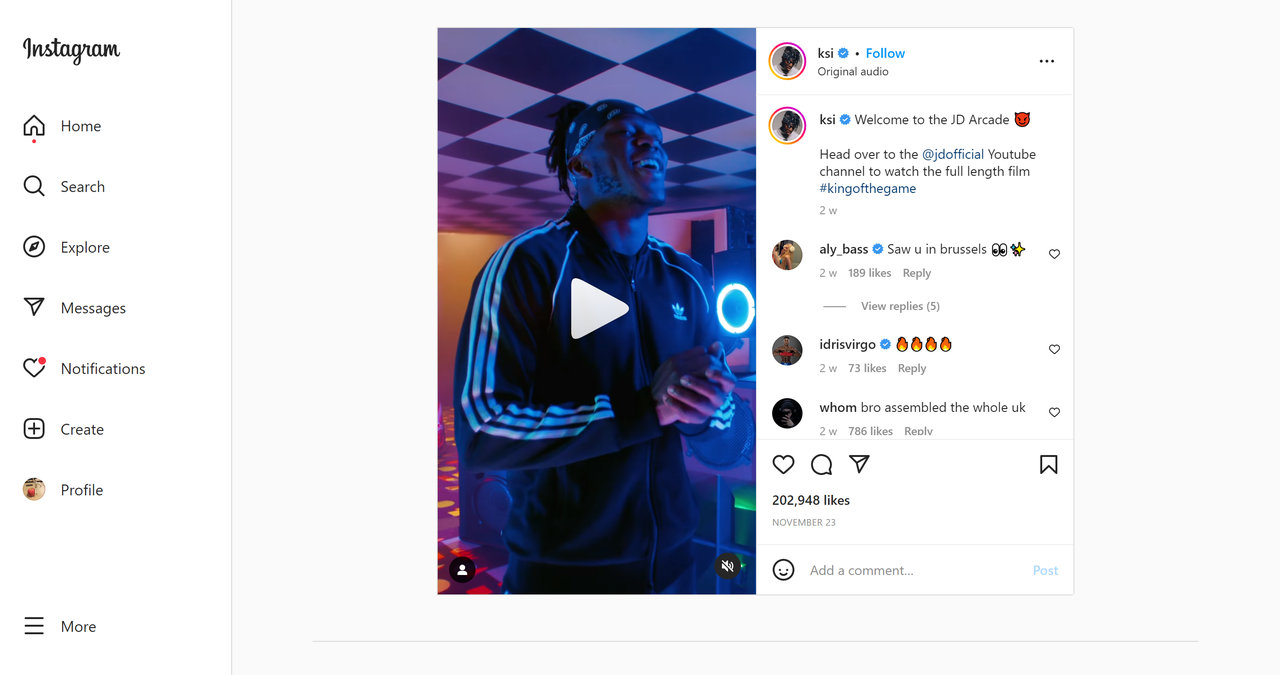
Task: Open the three-dots post options menu
Action: 1047,61
